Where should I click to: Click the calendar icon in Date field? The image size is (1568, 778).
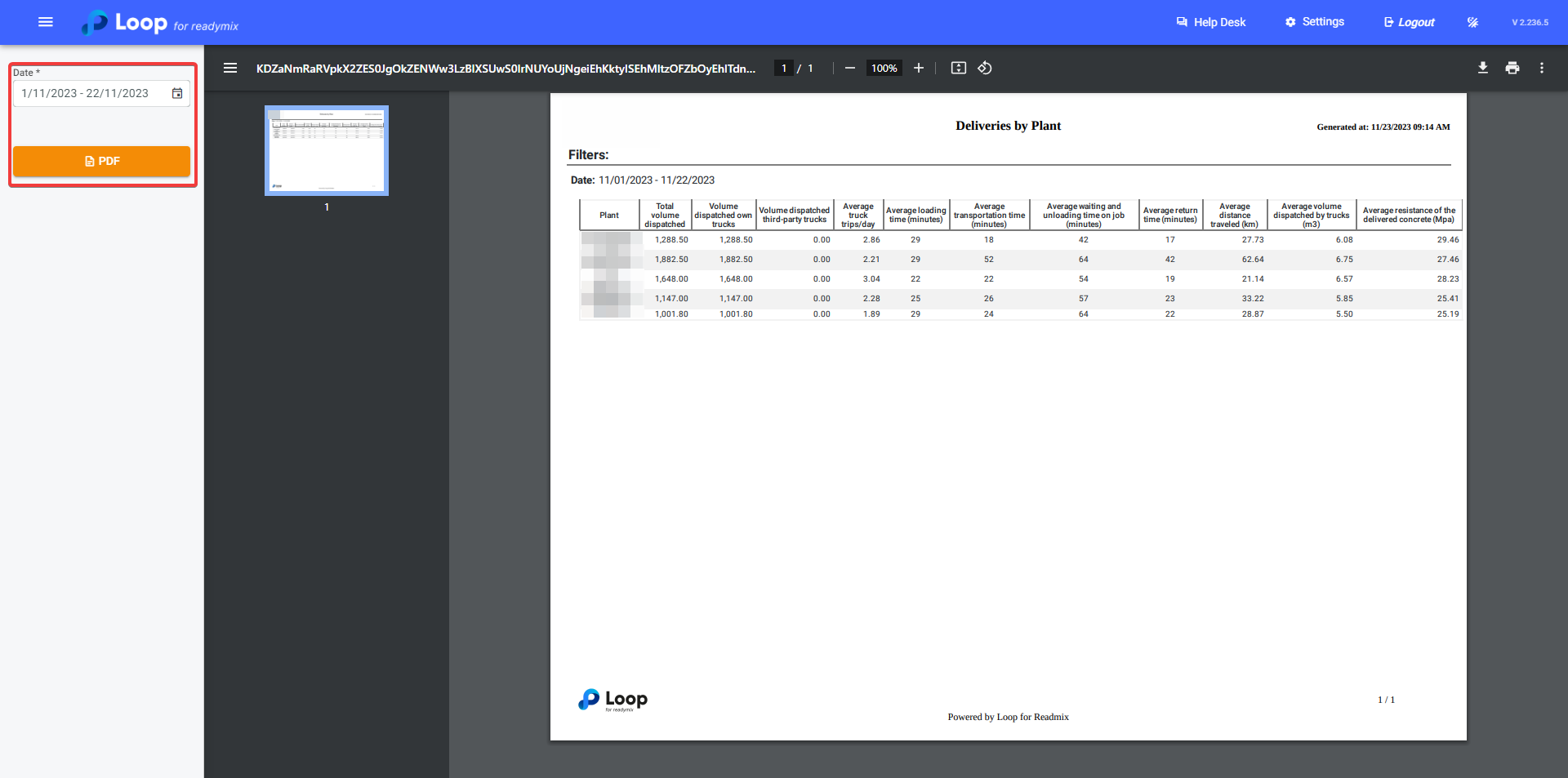177,94
